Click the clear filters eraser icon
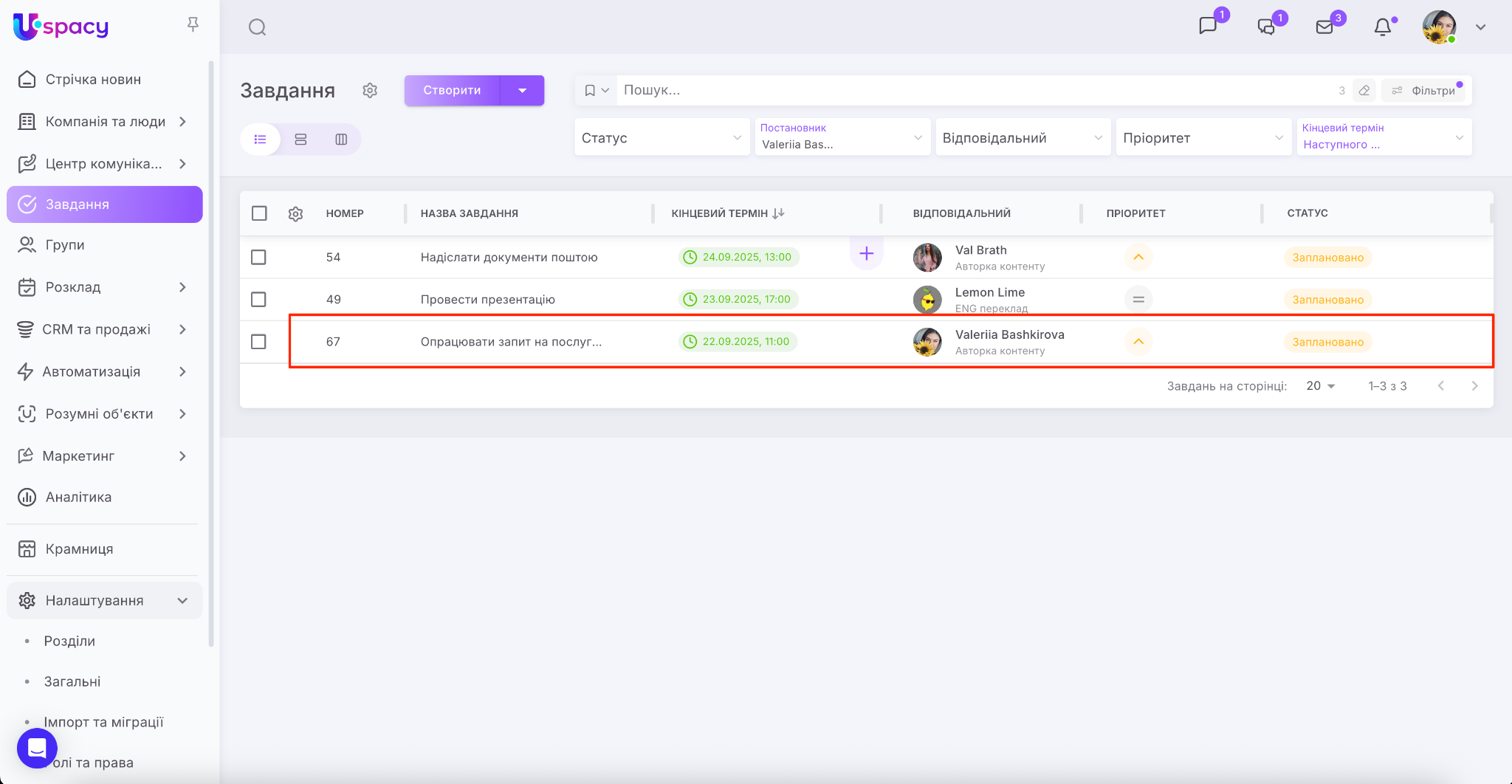The image size is (1512, 784). click(1364, 90)
